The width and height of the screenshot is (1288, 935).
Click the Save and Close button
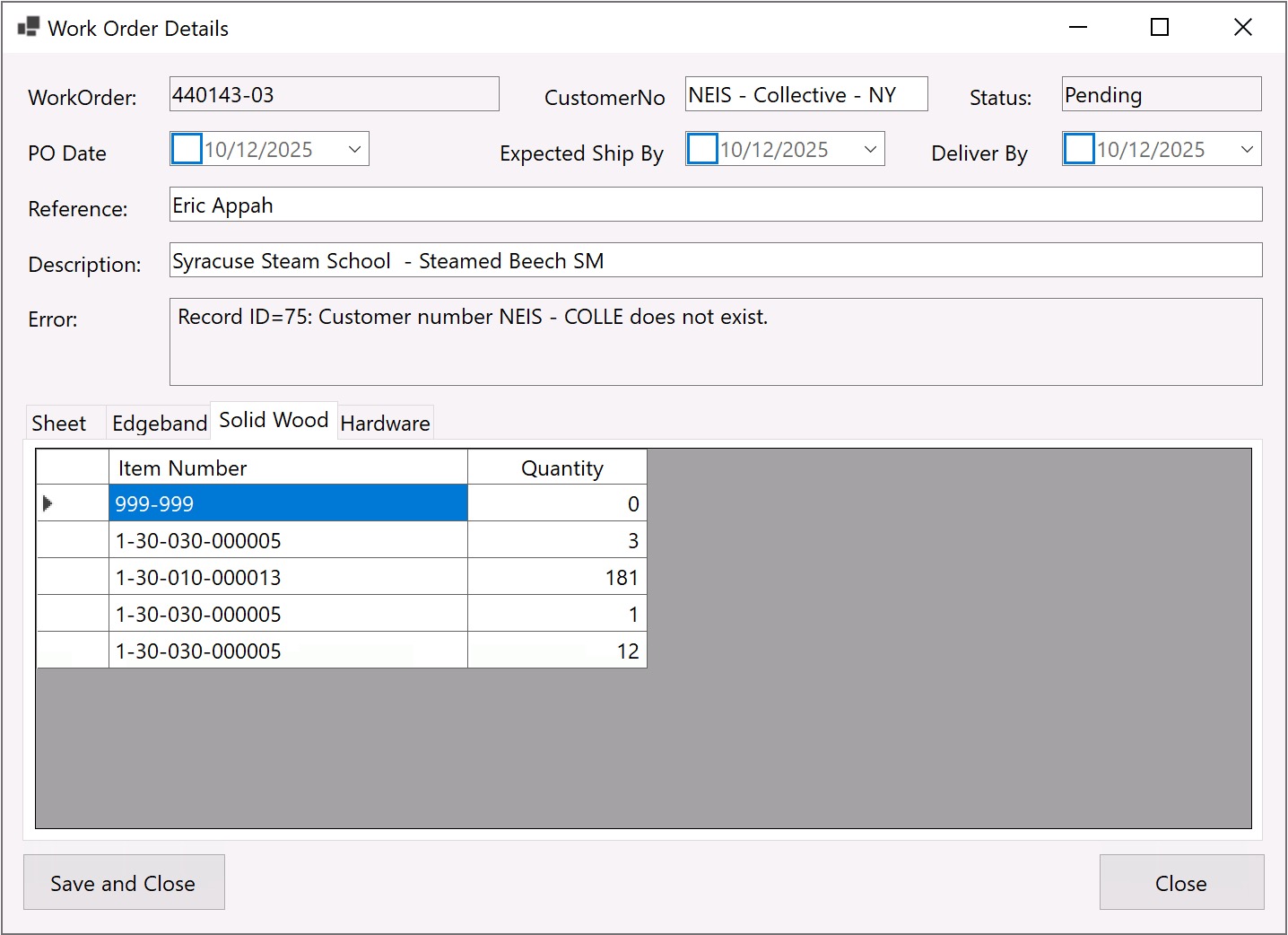point(124,883)
